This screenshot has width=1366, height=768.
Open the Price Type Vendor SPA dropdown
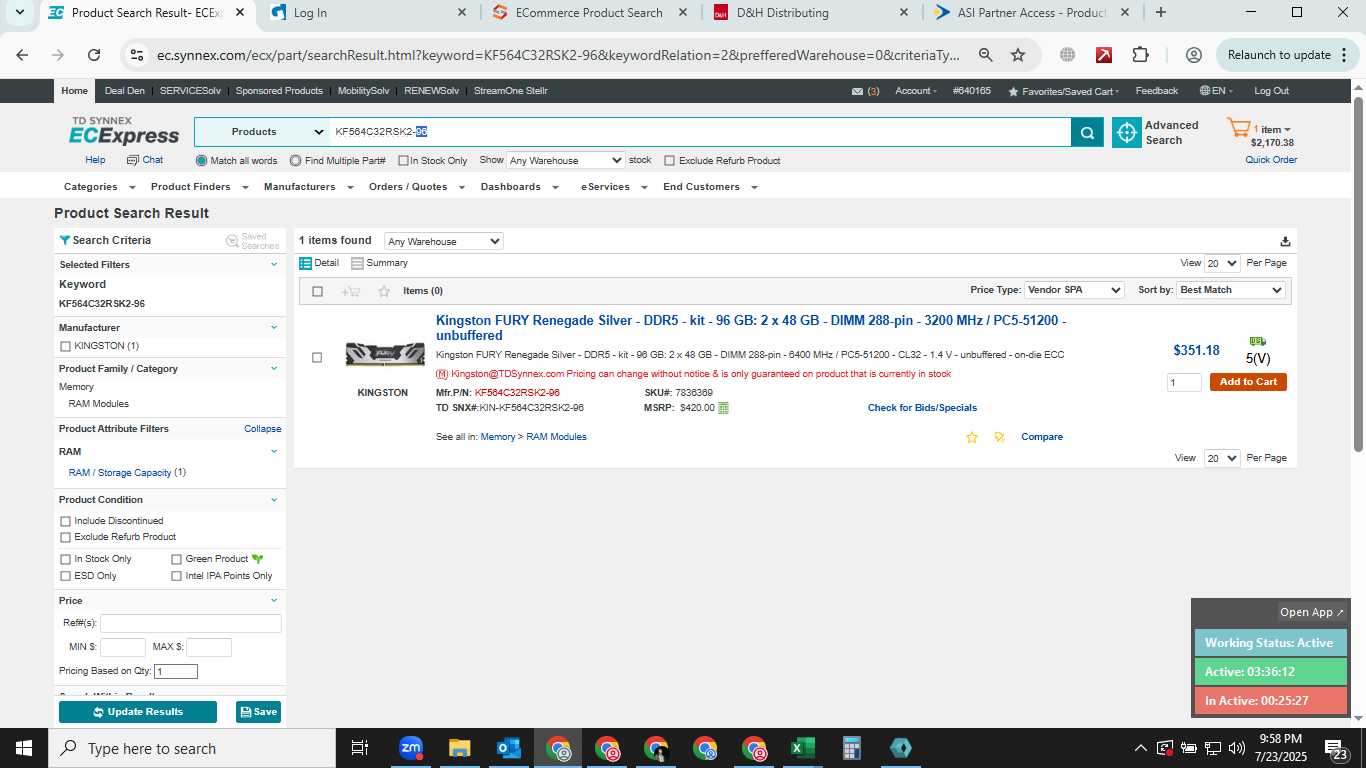tap(1075, 290)
